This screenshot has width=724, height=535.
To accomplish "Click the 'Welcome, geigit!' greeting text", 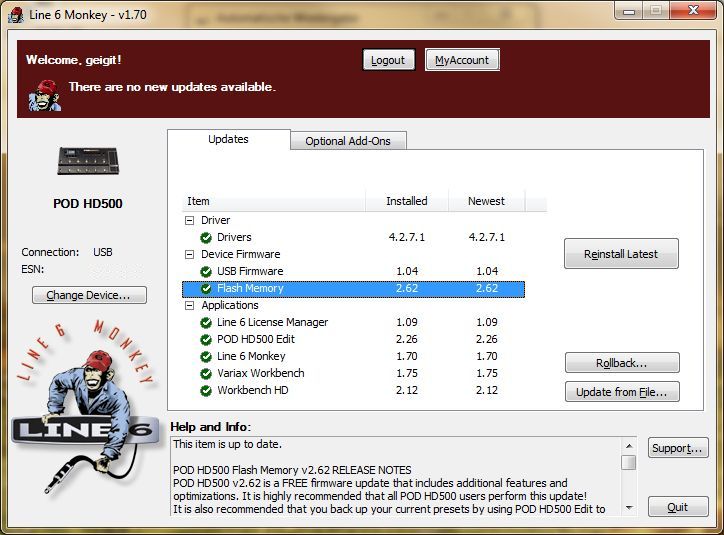I will (x=73, y=60).
